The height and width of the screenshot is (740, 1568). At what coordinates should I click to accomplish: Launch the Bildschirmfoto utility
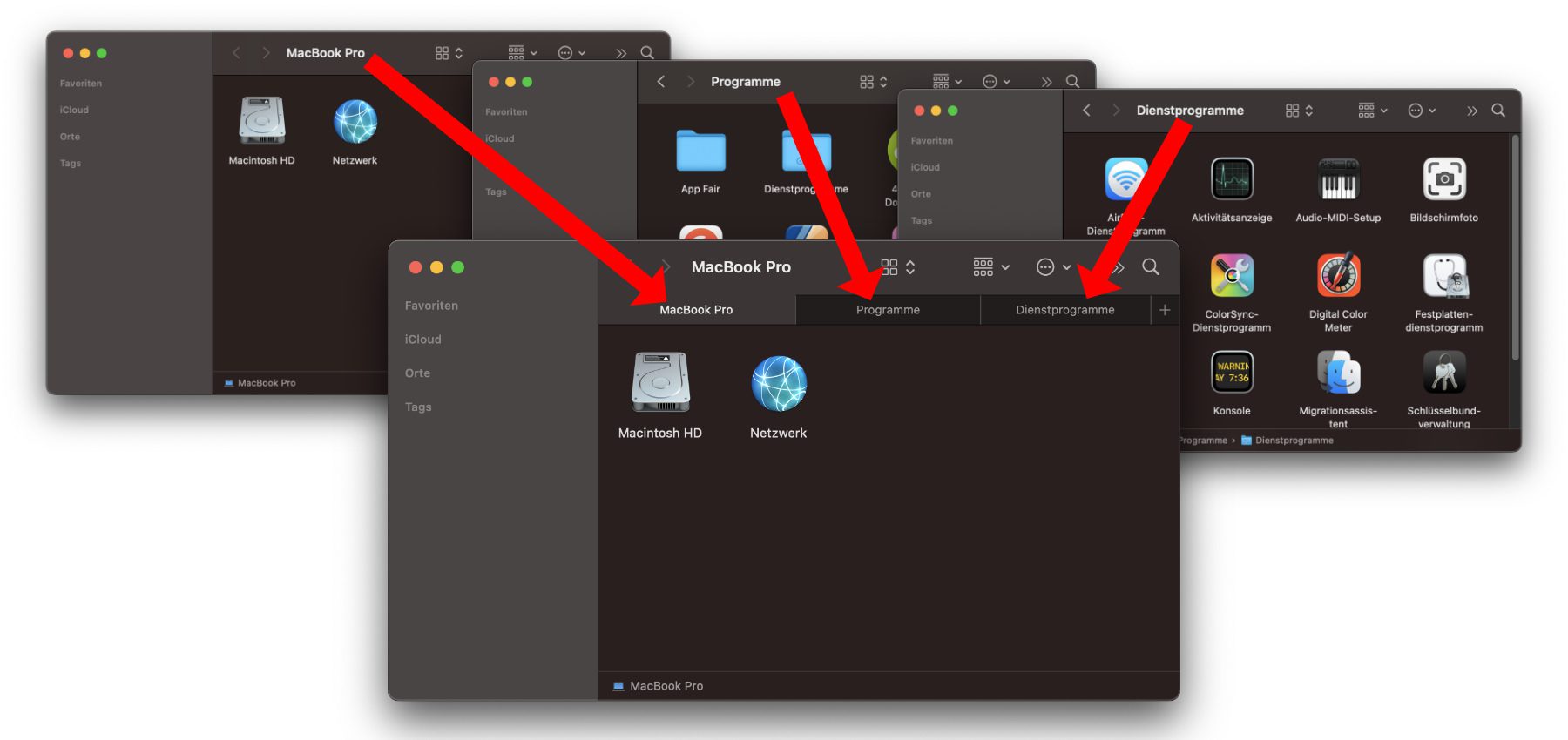pos(1443,180)
